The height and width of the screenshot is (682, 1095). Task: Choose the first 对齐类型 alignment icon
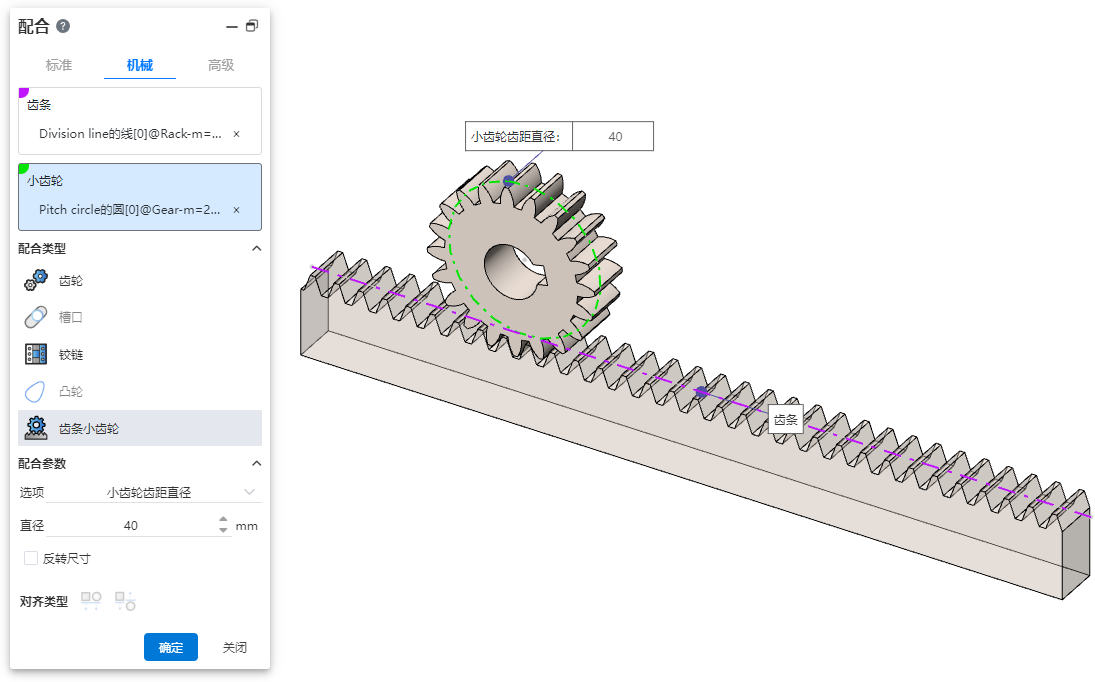tap(91, 600)
